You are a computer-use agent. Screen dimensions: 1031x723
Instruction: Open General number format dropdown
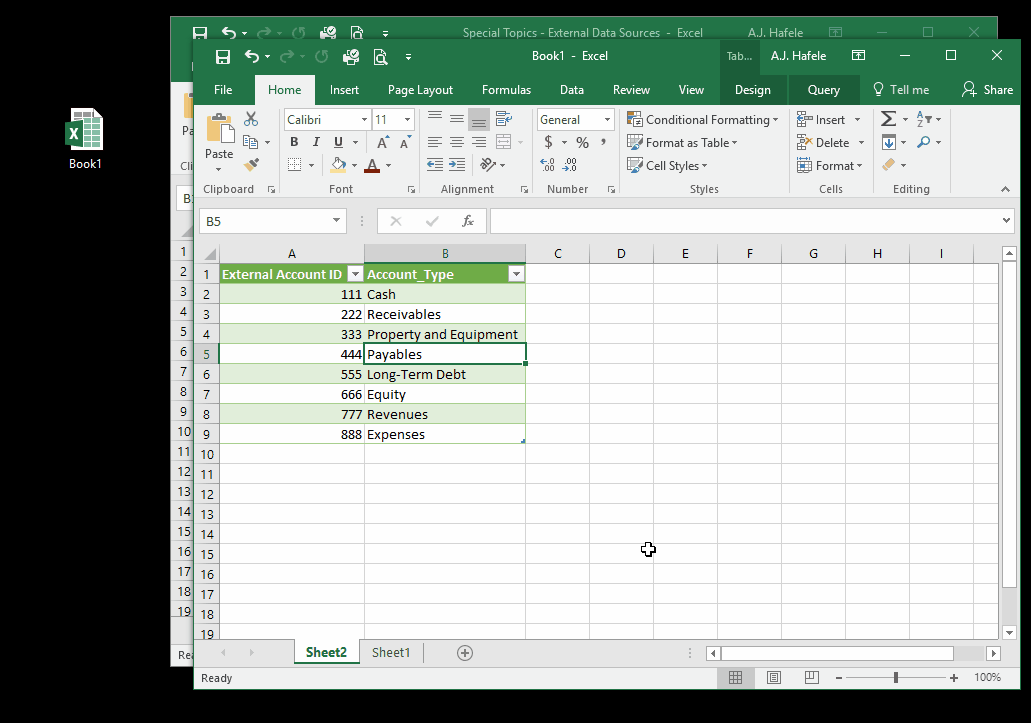coord(607,120)
